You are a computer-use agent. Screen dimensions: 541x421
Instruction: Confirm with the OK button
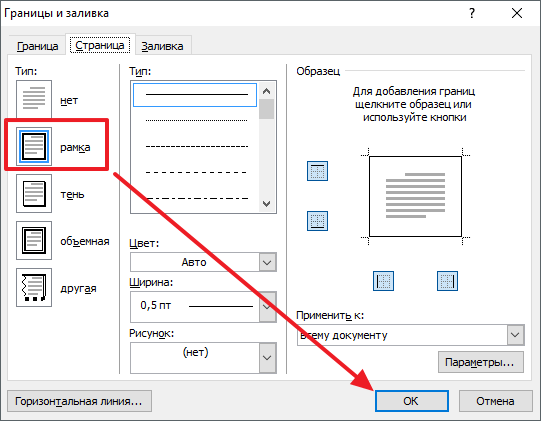(412, 401)
